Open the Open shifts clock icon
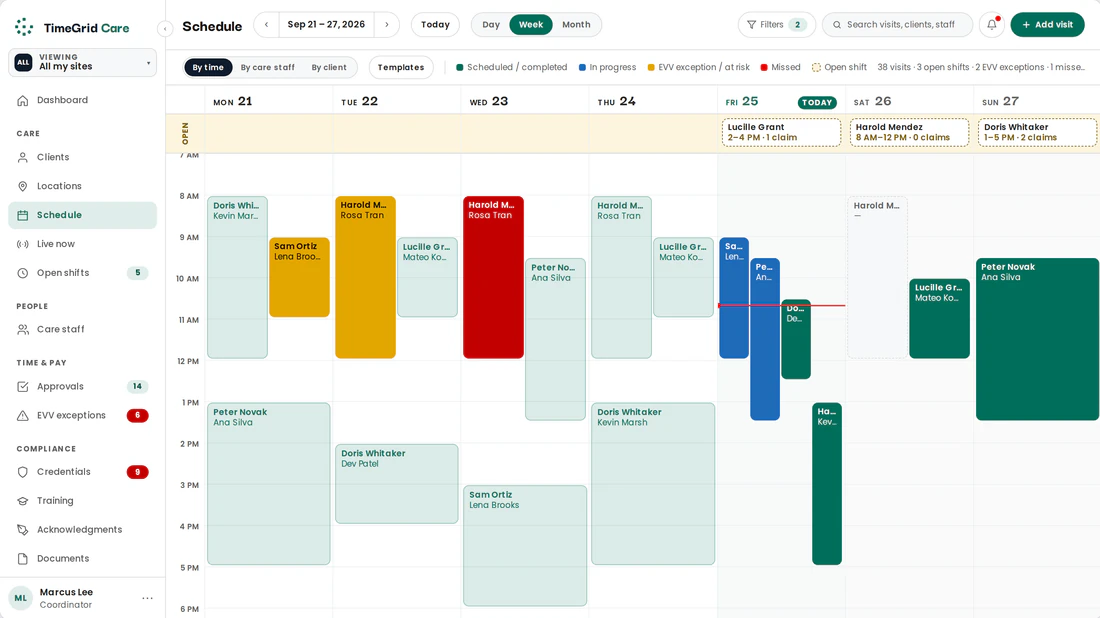Screen dimensions: 1100x618 (22, 273)
